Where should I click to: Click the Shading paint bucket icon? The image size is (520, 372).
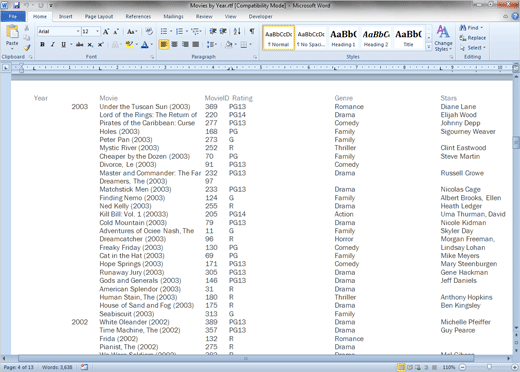click(x=228, y=44)
